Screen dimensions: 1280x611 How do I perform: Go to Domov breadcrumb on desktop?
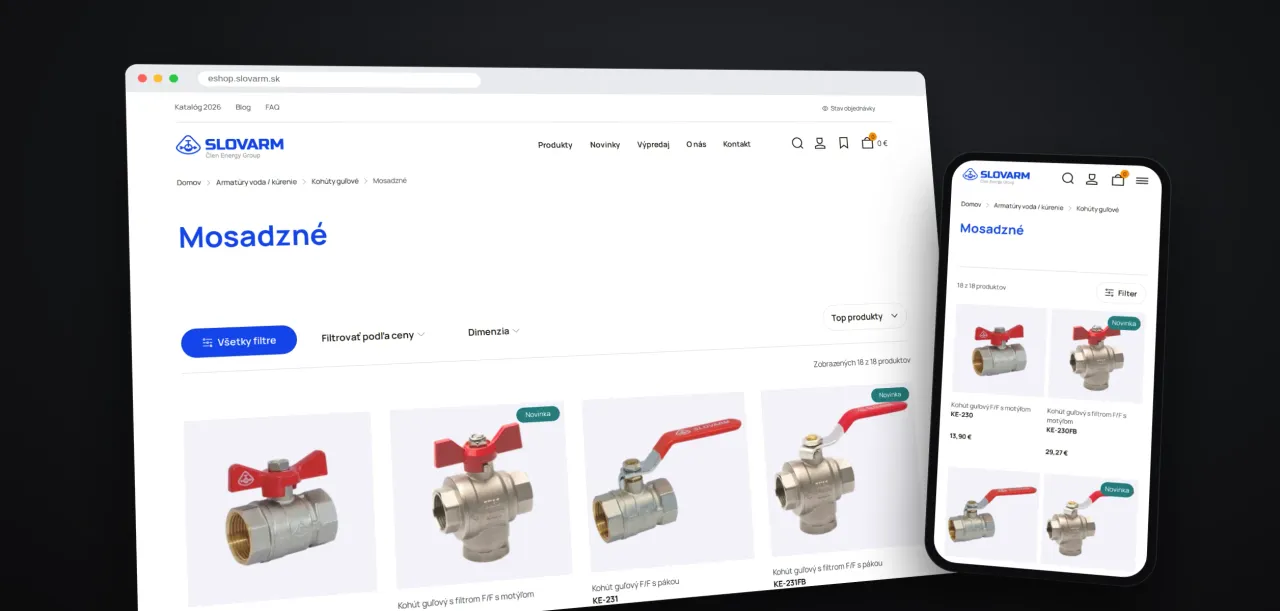click(189, 182)
